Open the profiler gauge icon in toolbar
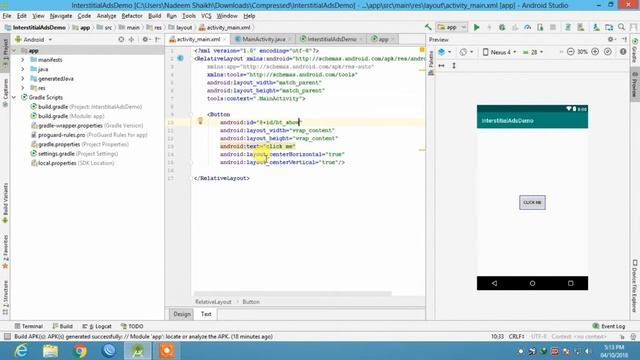The width and height of the screenshot is (640, 360). (x=528, y=27)
